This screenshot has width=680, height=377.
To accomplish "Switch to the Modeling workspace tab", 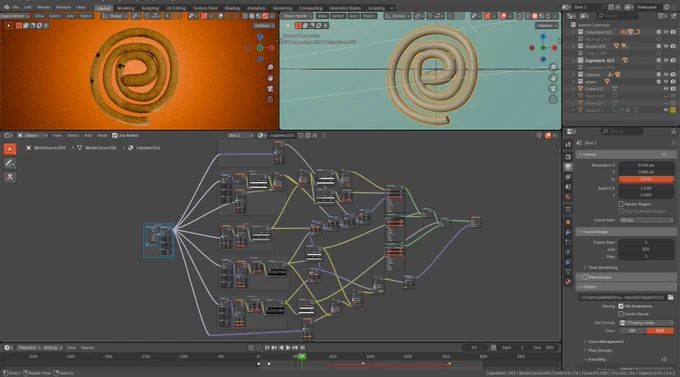I will [125, 8].
